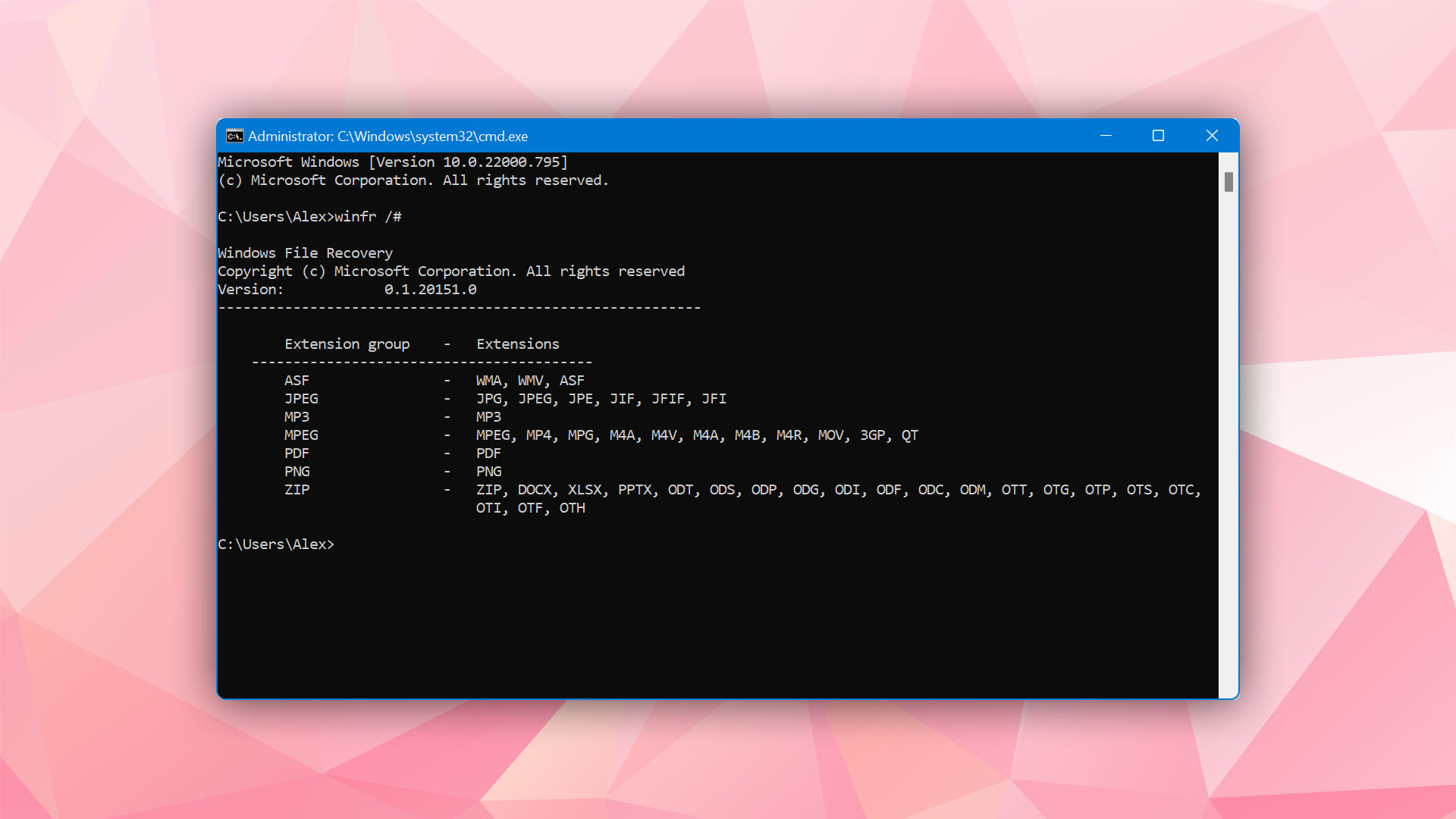Click 'PPTX' in the ZIP extensions list
The image size is (1456, 819).
[635, 490]
